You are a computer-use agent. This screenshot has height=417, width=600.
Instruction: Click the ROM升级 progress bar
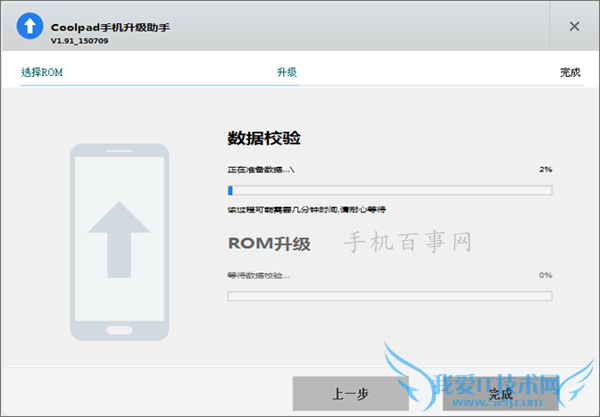tap(390, 296)
